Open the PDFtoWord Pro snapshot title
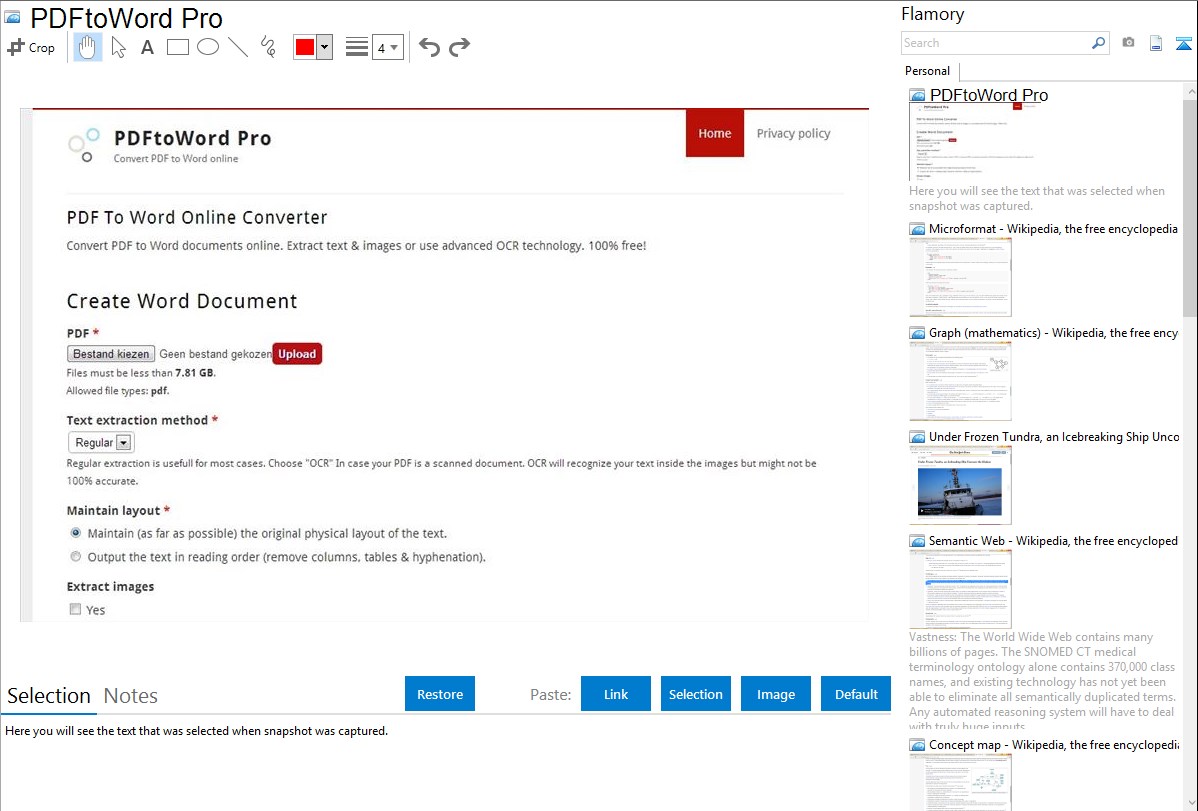The height and width of the screenshot is (811, 1198). [989, 96]
